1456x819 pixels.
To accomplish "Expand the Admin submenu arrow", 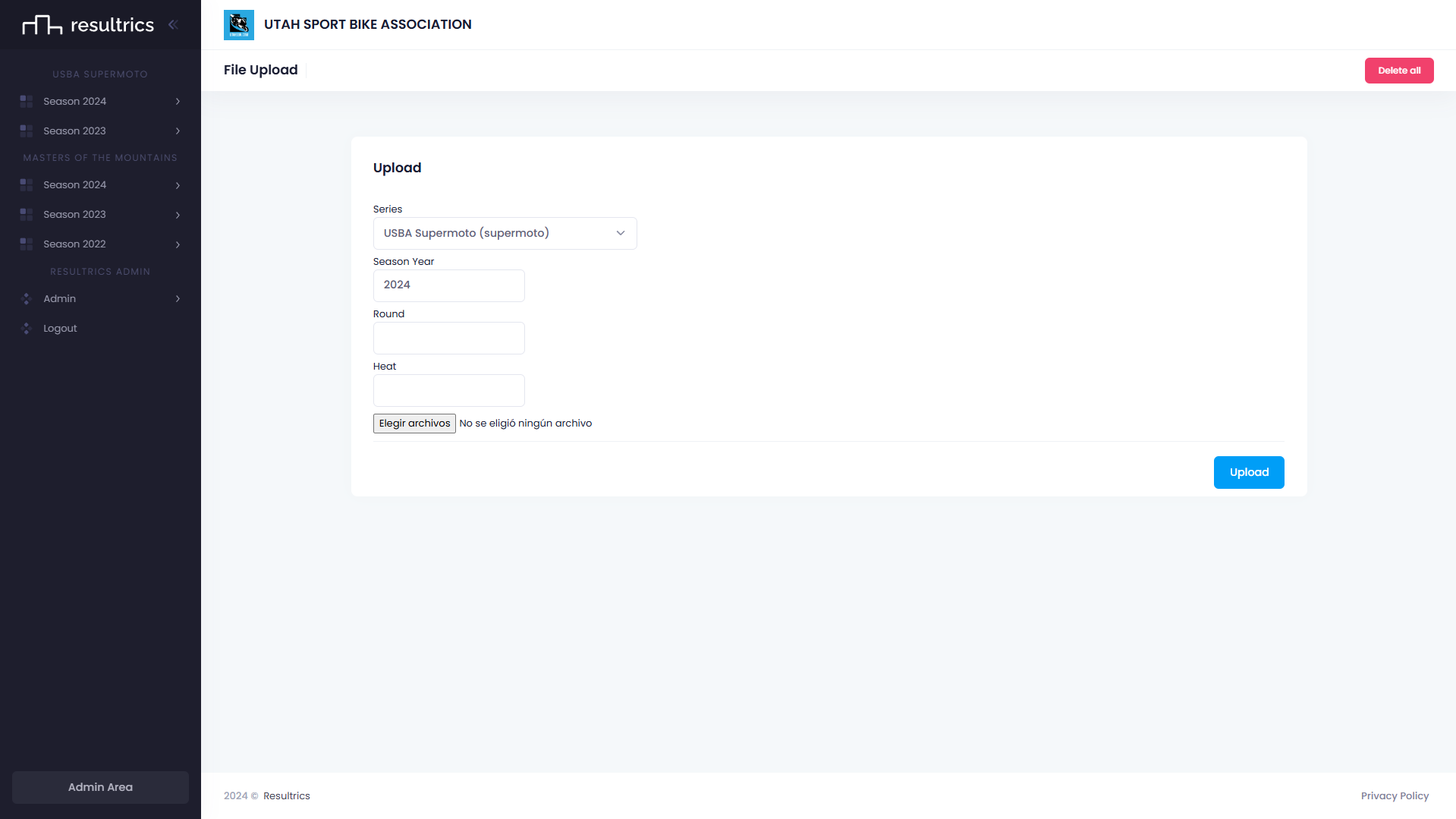I will click(x=178, y=299).
